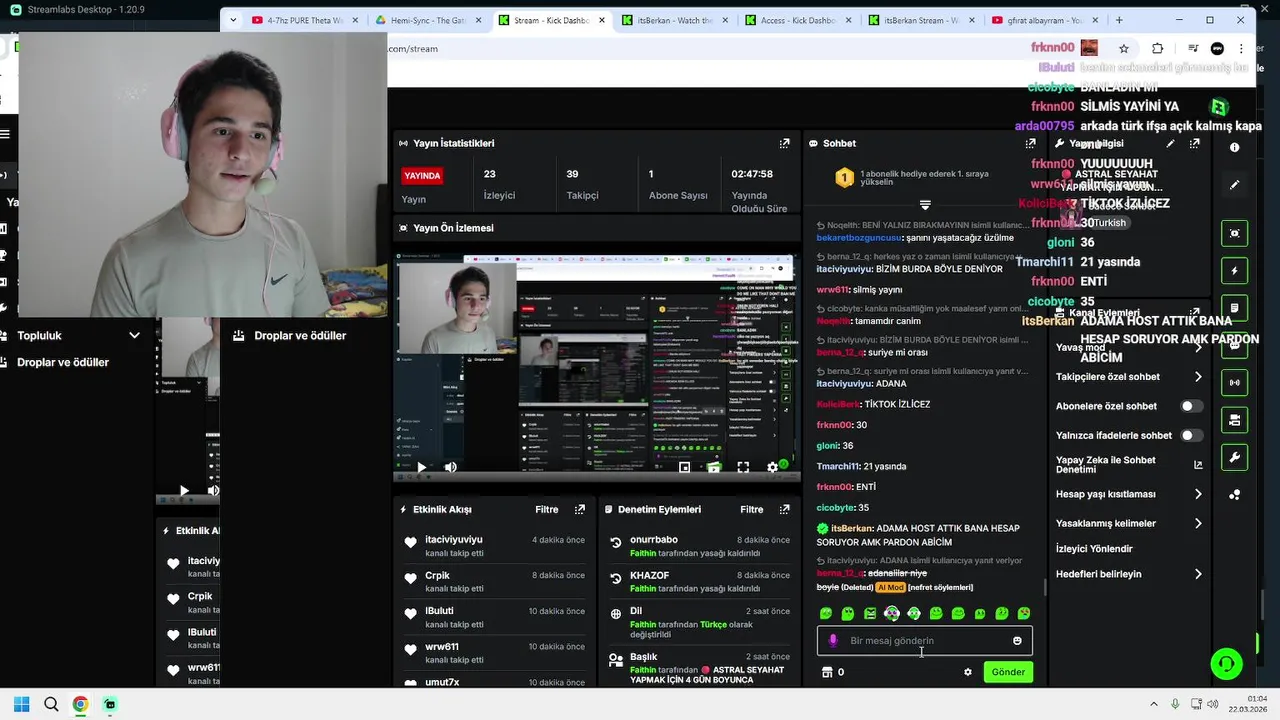Click the pencil edit icon in the right sidebar
This screenshot has width=1280, height=720.
tap(1234, 185)
